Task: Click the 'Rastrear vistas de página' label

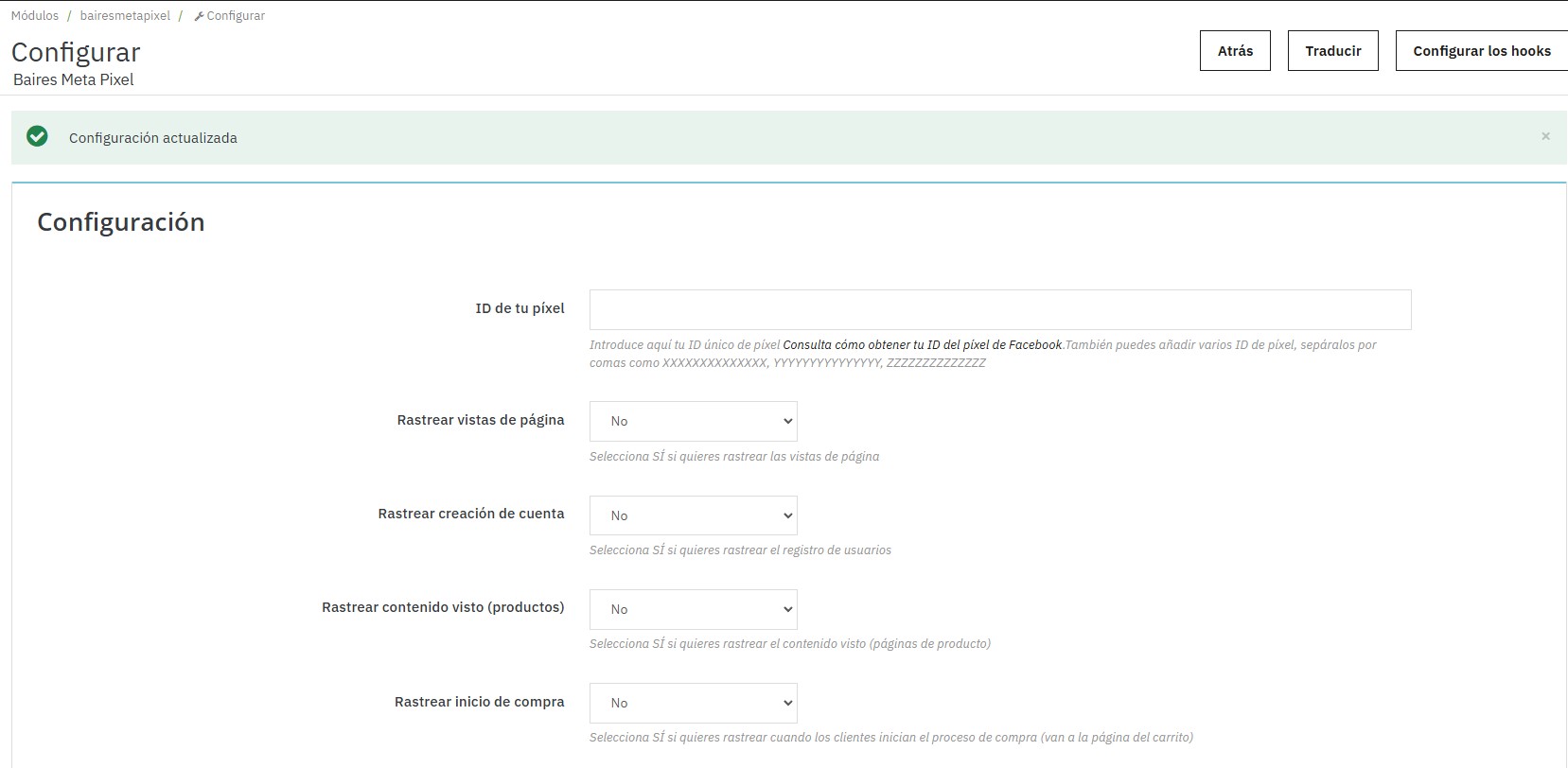Action: pos(480,420)
